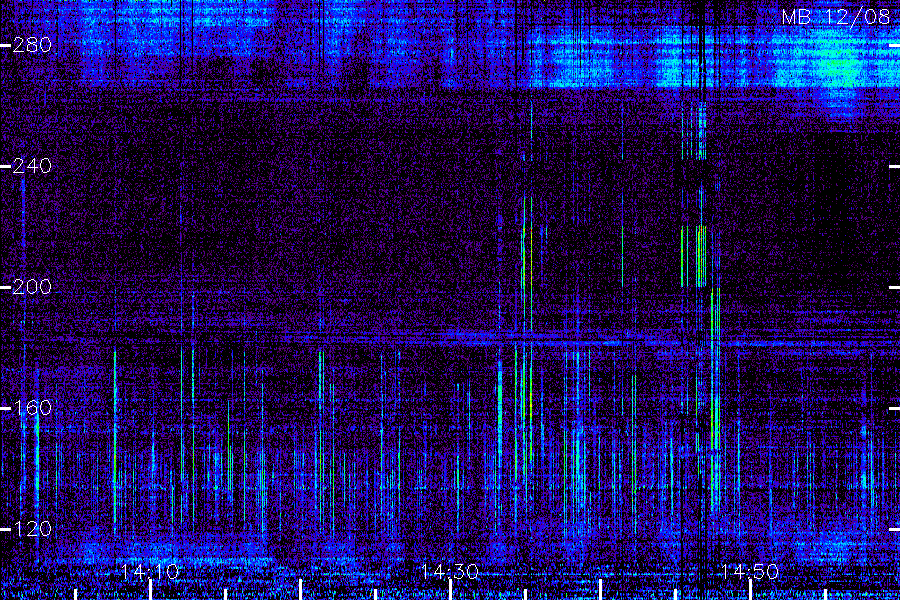Click the 280 frequency axis label

click(32, 45)
